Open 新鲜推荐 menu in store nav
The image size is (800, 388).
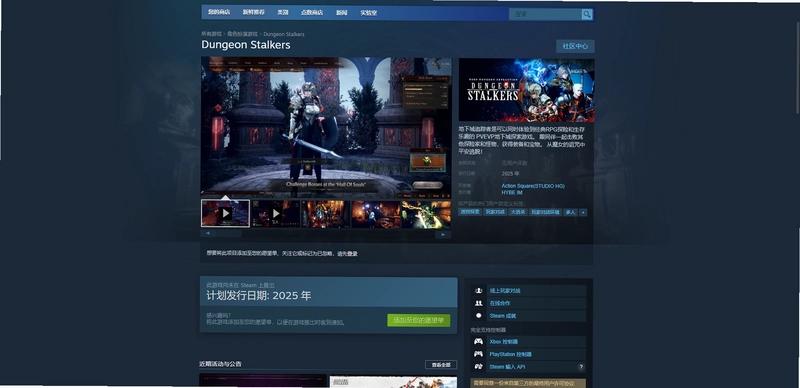pyautogui.click(x=254, y=12)
